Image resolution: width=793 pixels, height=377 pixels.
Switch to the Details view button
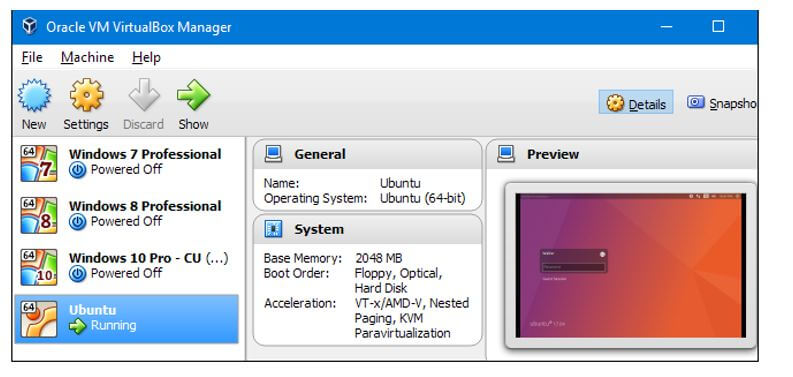point(636,102)
